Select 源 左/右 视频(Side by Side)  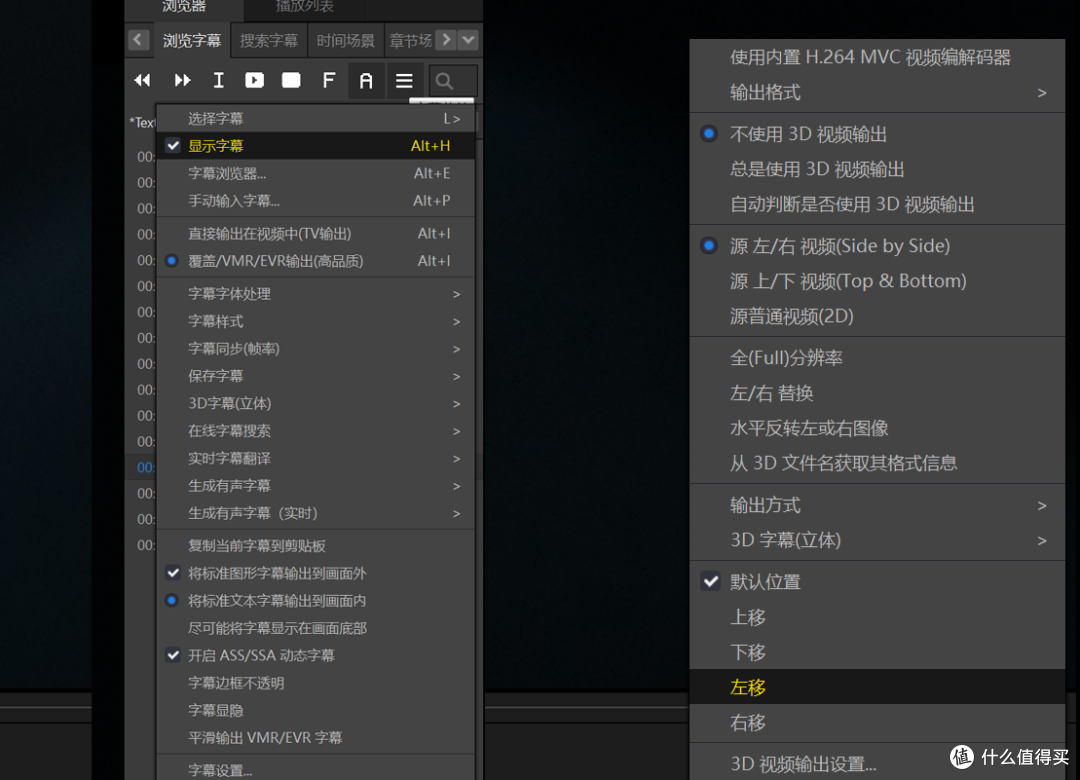(878, 246)
